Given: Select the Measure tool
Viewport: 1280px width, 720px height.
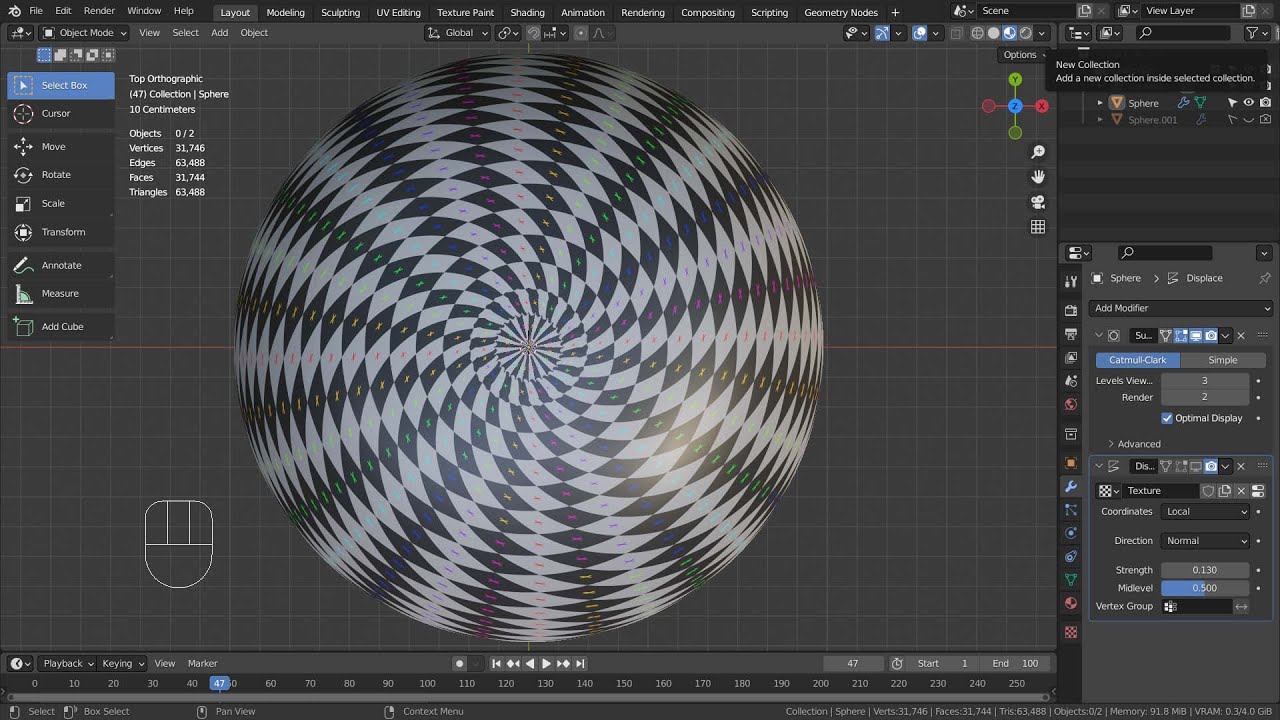Looking at the screenshot, I should [60, 293].
